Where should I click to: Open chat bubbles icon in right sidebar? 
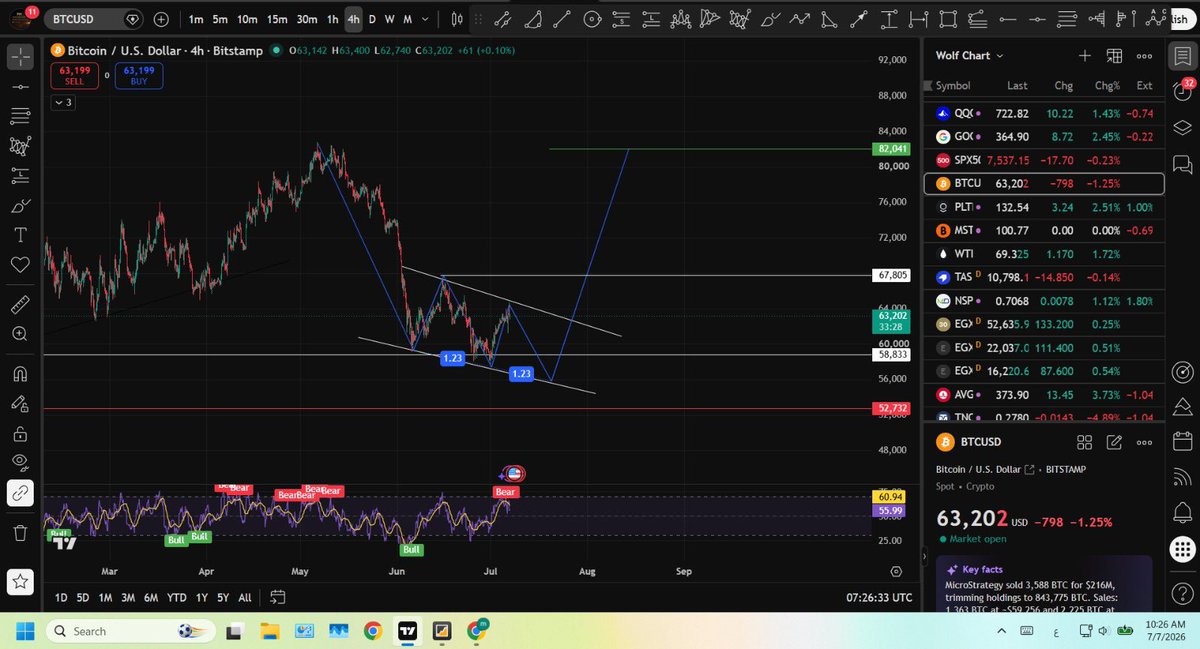(x=1183, y=163)
